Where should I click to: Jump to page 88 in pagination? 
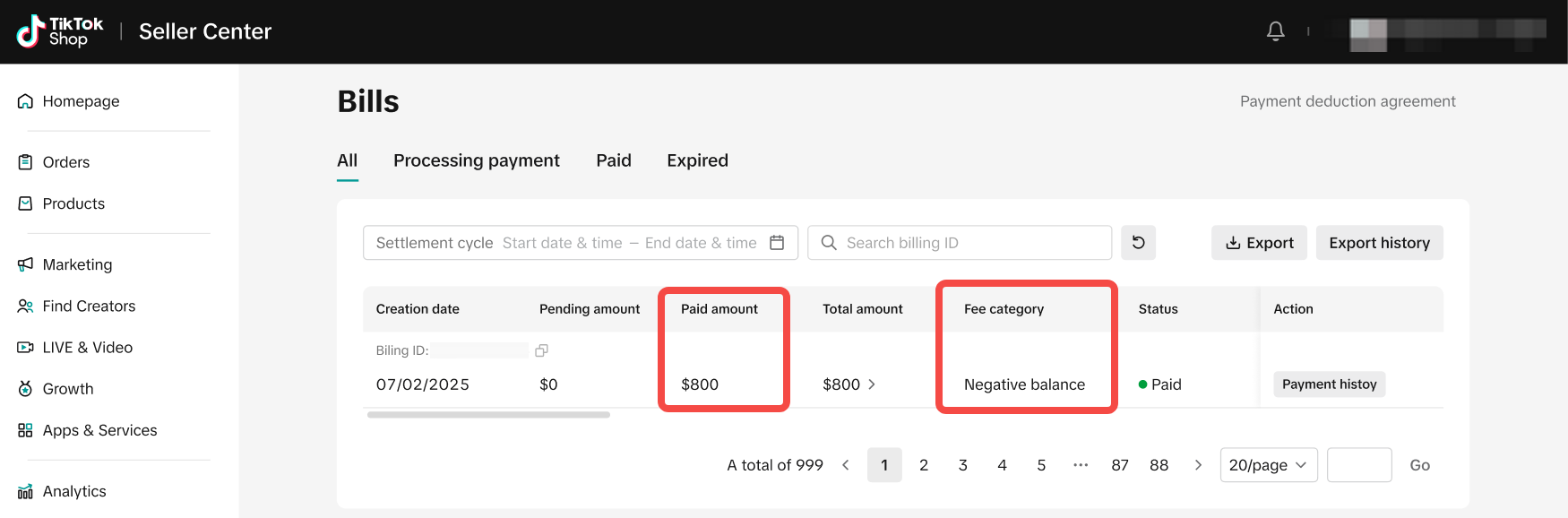click(1159, 465)
